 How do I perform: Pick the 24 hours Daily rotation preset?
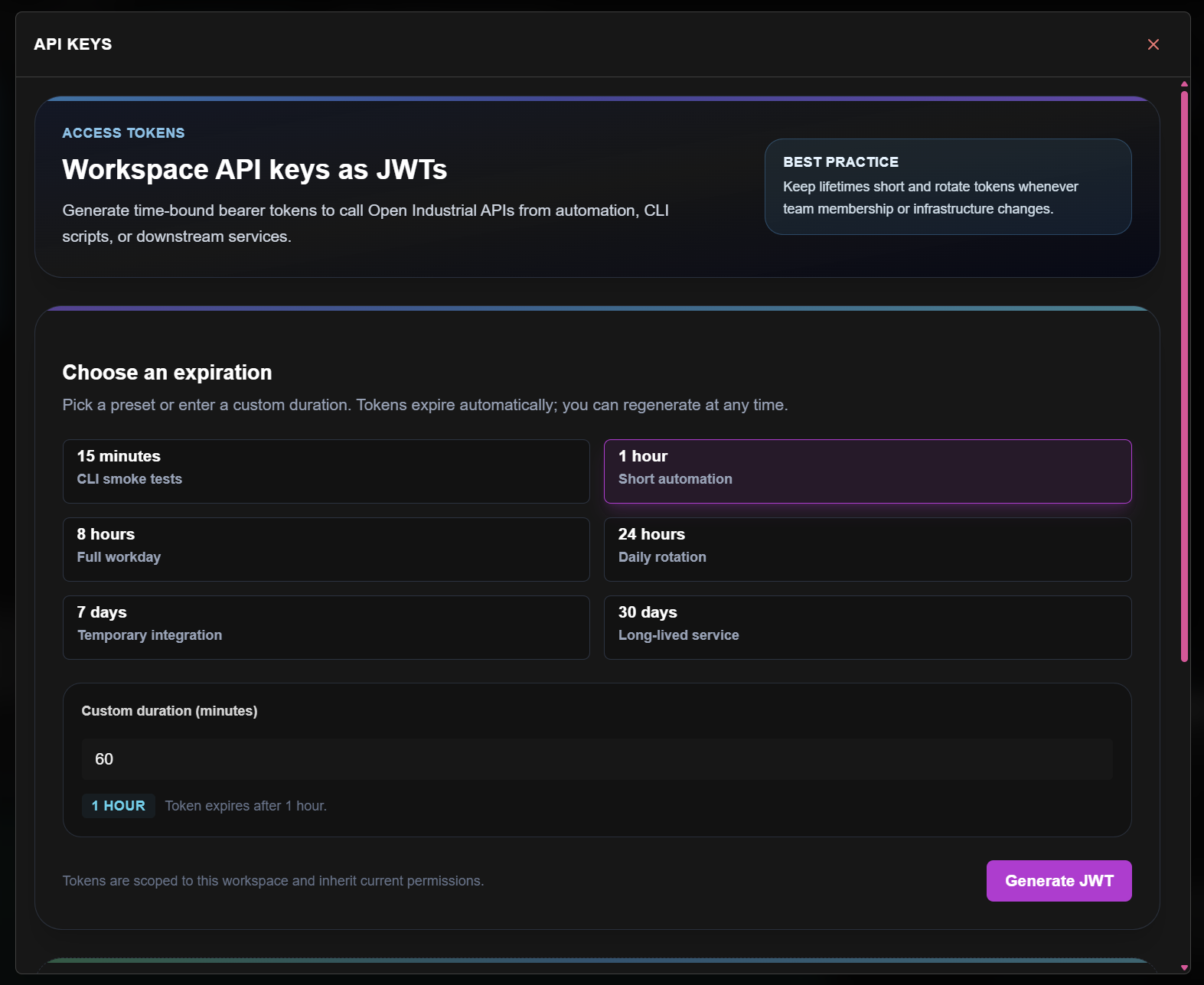tap(867, 550)
